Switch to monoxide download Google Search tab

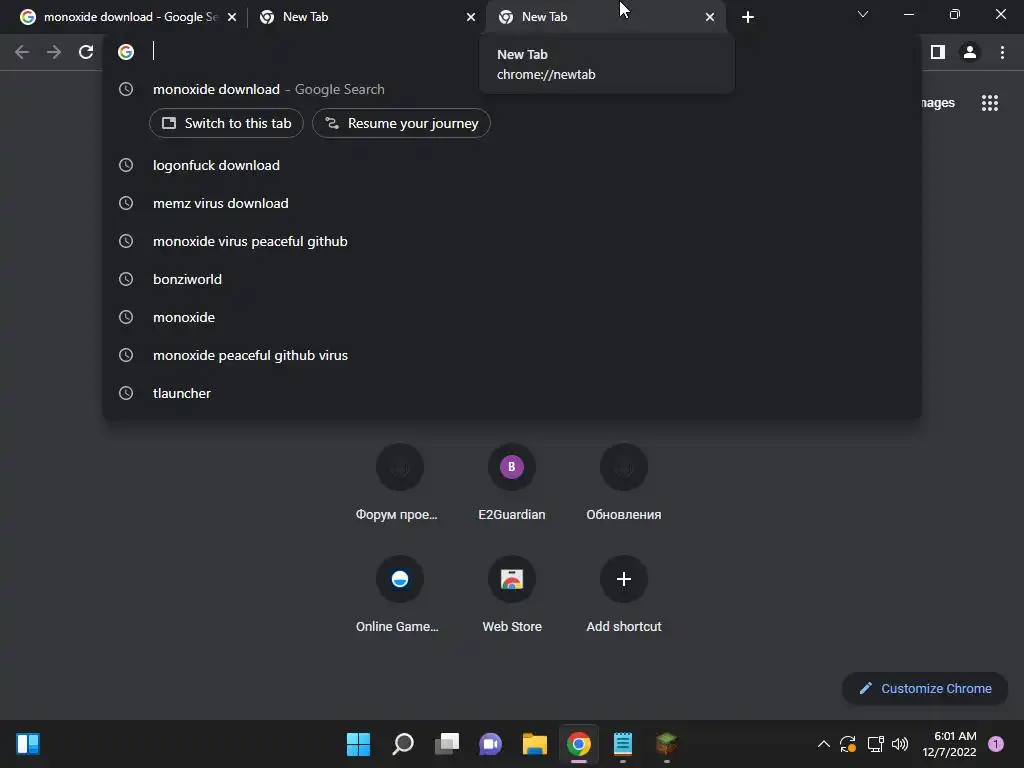[127, 17]
